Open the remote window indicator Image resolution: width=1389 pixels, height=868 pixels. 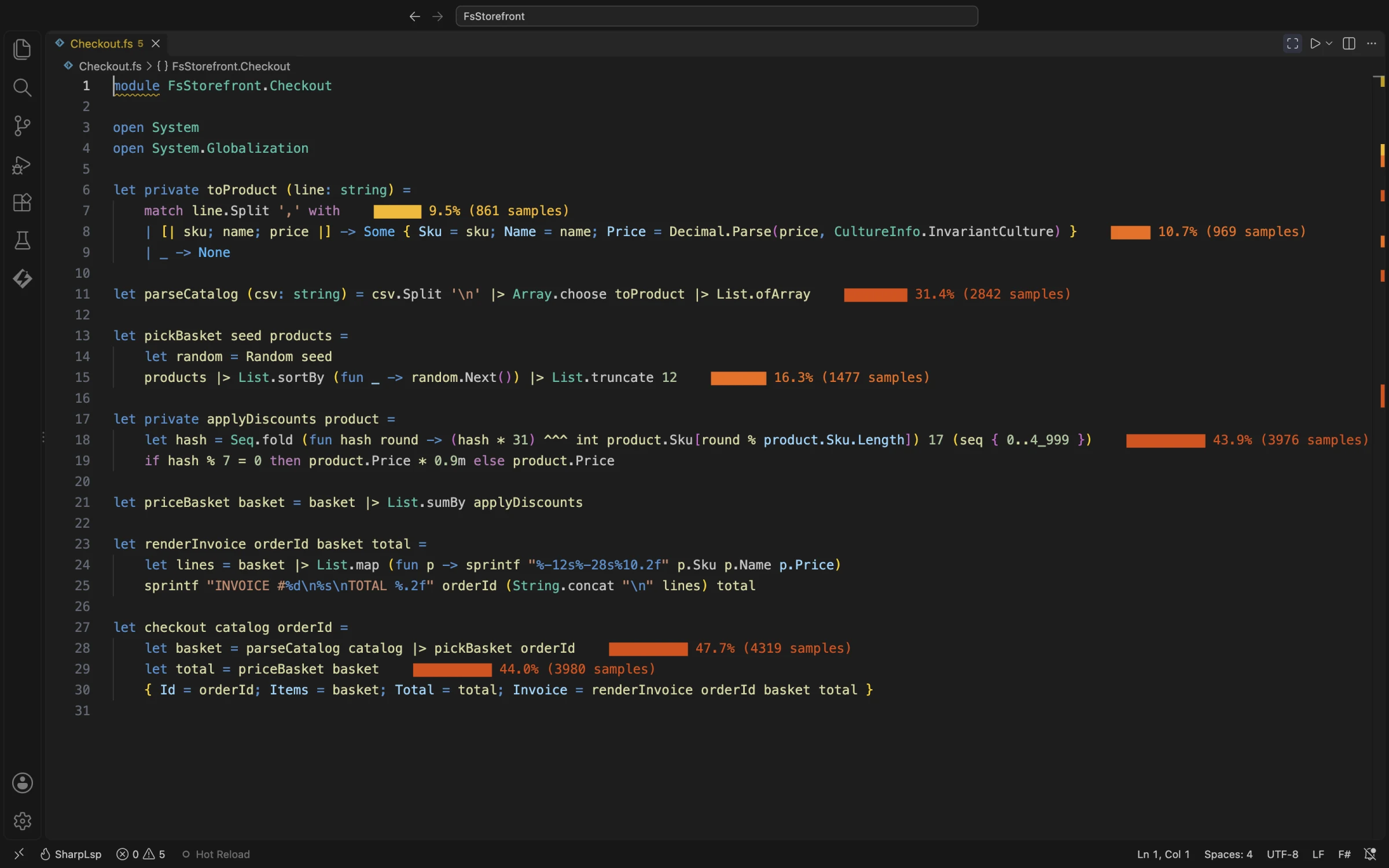point(19,854)
